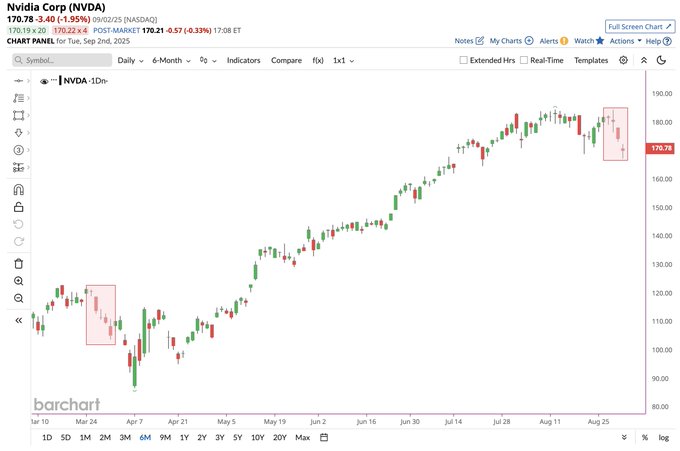Viewport: 680px width, 451px height.
Task: Select the 1M range
Action: point(85,438)
